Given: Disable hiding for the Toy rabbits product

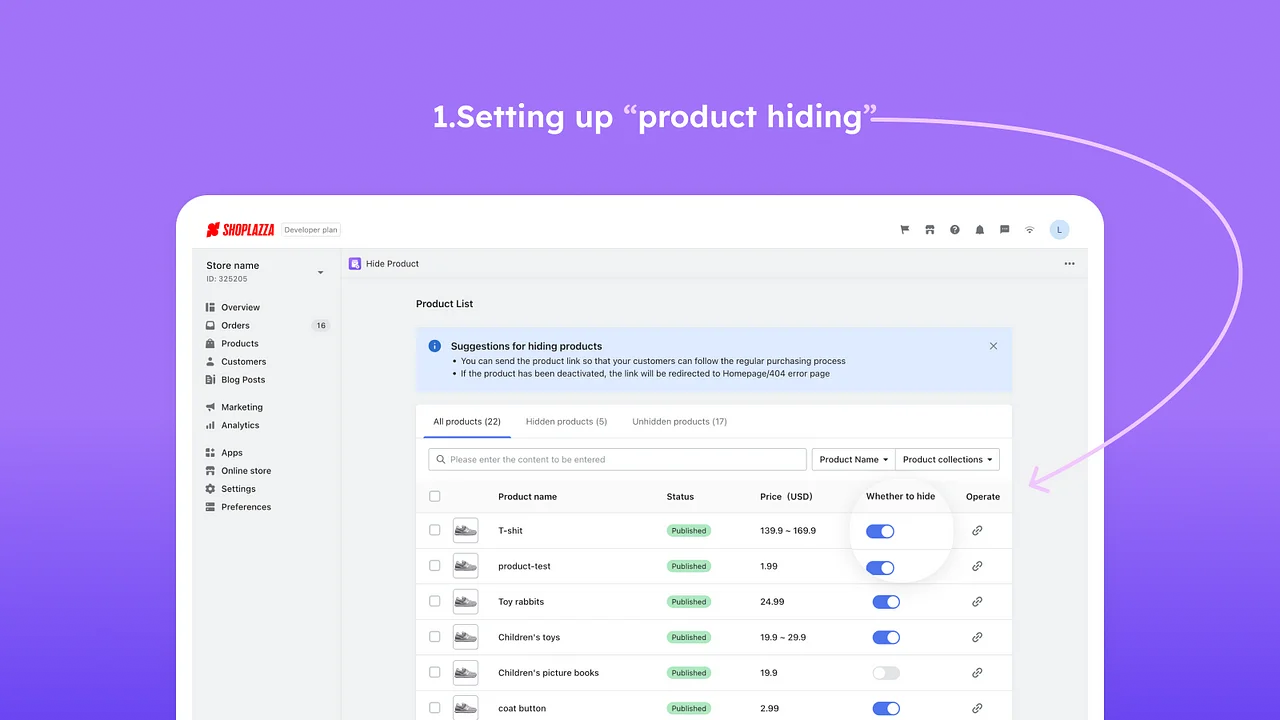Looking at the screenshot, I should pos(886,601).
